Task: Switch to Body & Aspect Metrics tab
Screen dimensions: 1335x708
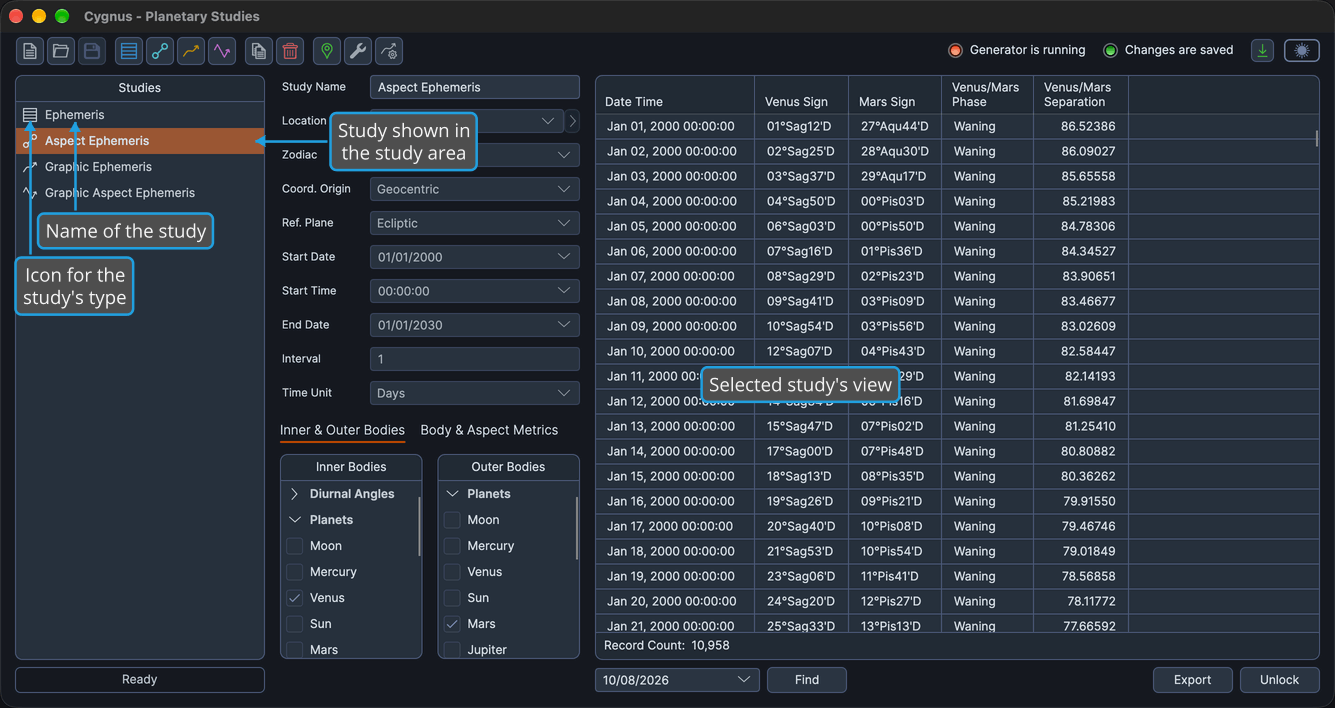Action: [x=489, y=430]
